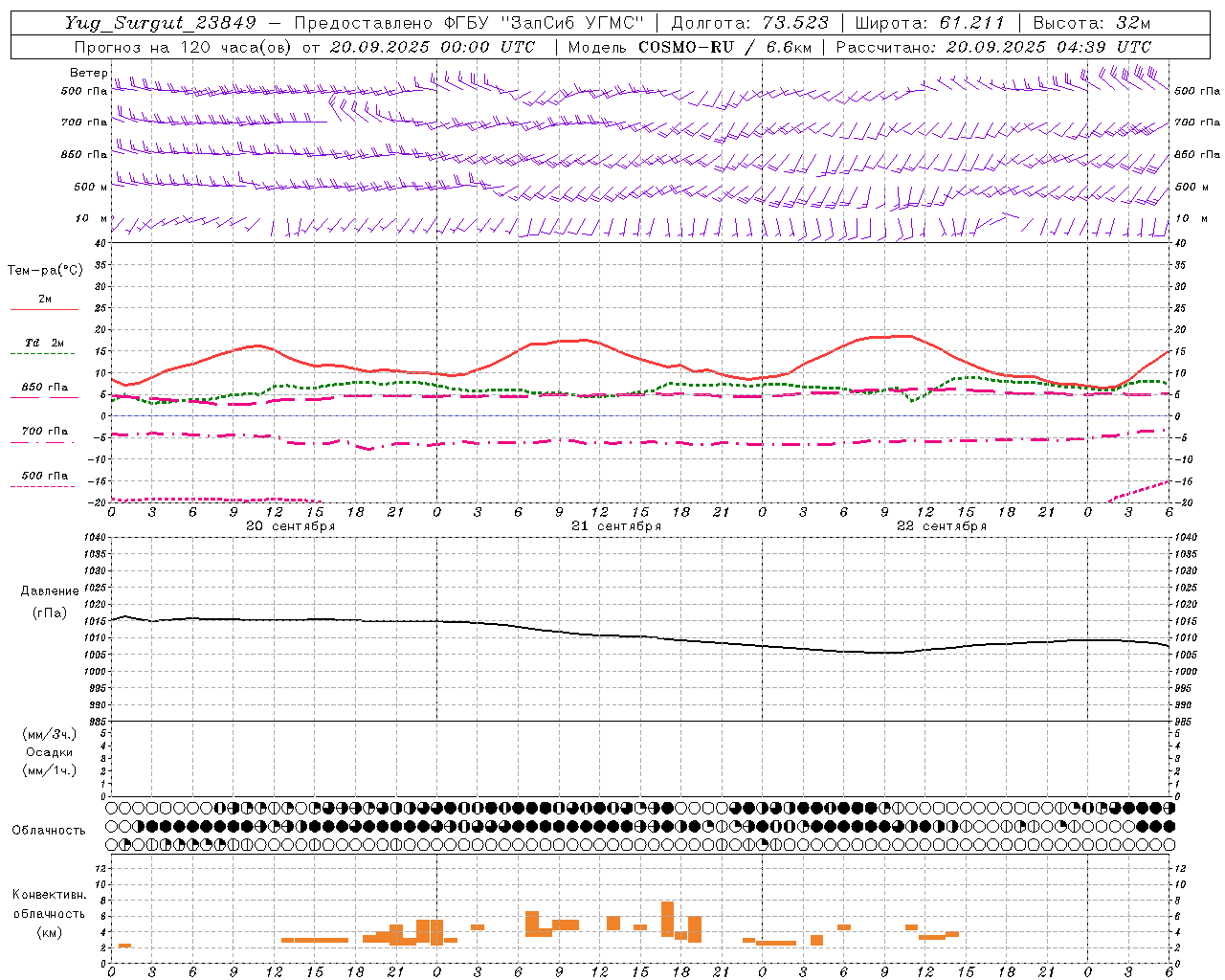Screen dimensions: 1225x980
Task: Click the elevation text Высота: 32м
Action: click(1092, 23)
